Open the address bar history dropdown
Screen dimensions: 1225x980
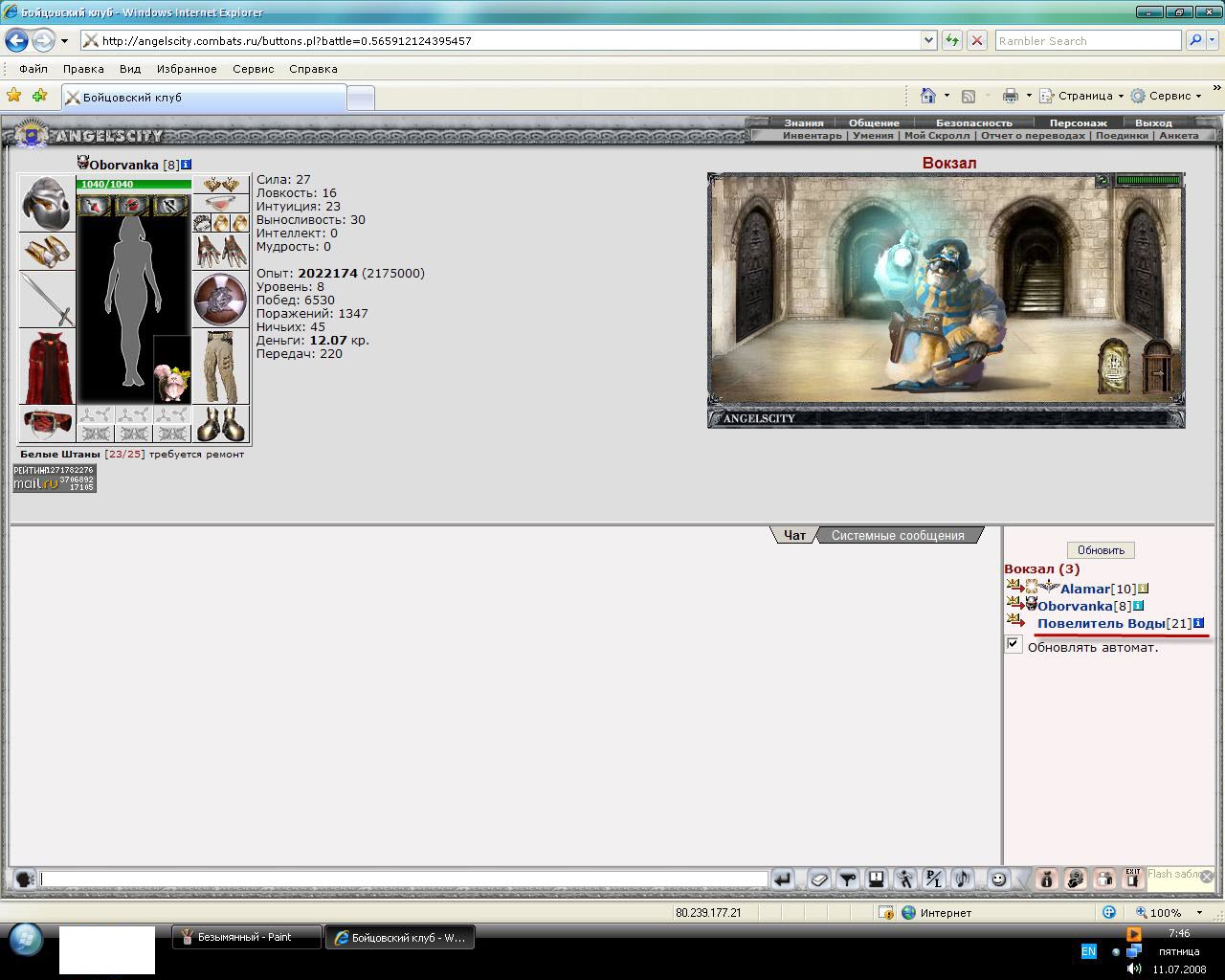[928, 40]
